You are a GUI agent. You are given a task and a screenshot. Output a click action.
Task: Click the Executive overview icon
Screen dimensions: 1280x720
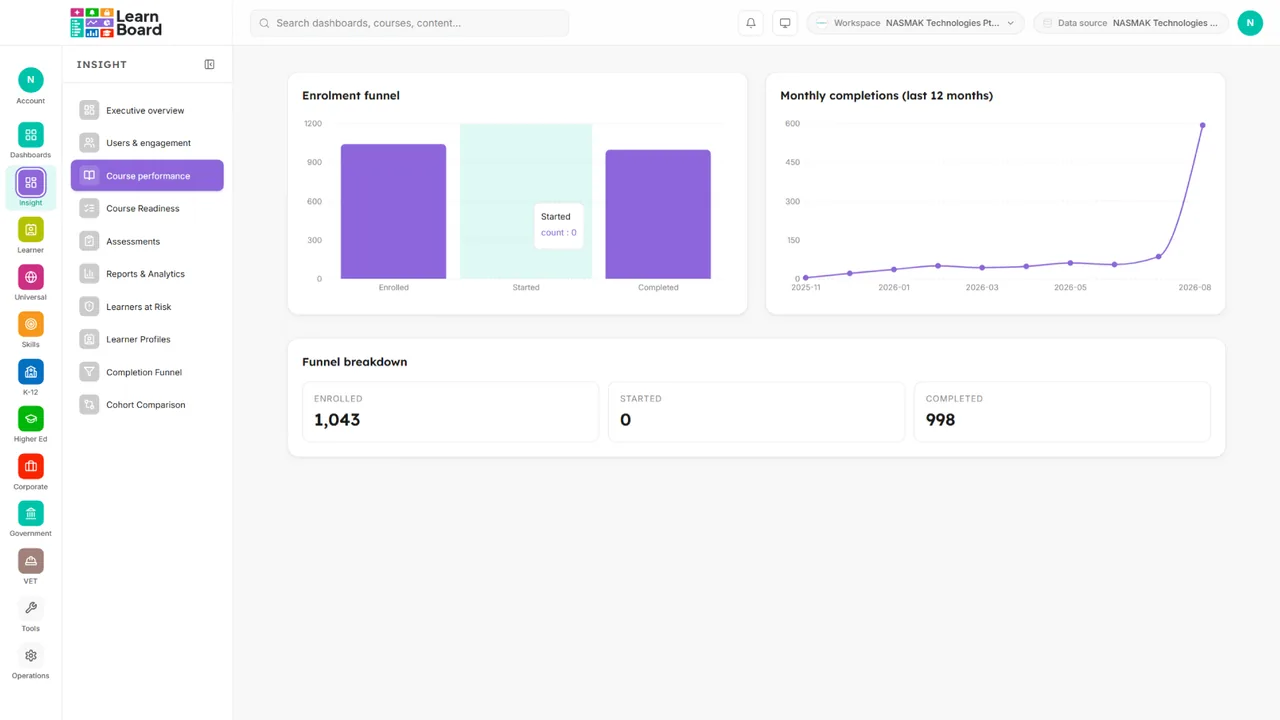(89, 110)
